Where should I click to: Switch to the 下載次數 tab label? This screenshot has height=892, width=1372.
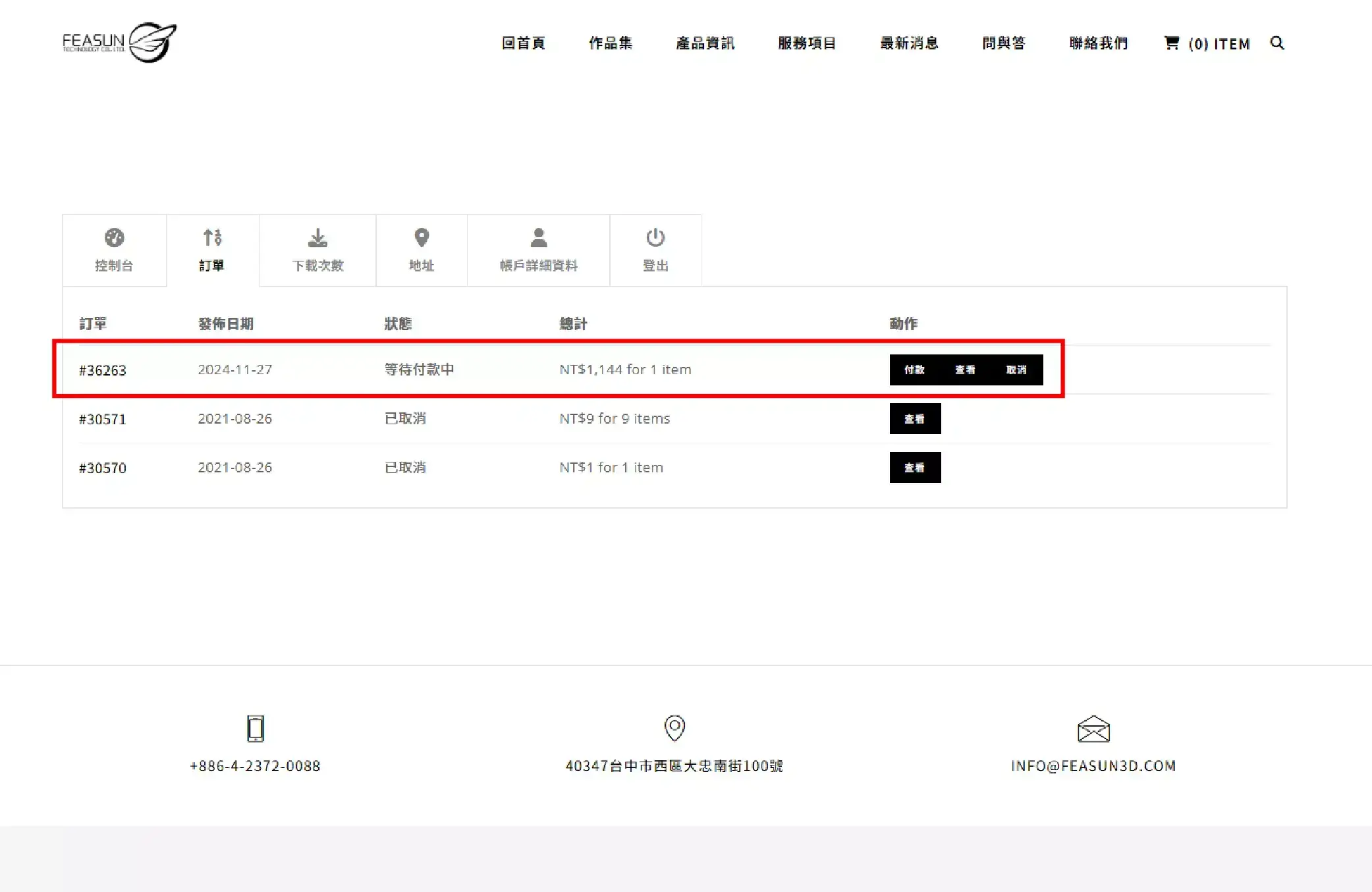pos(318,265)
